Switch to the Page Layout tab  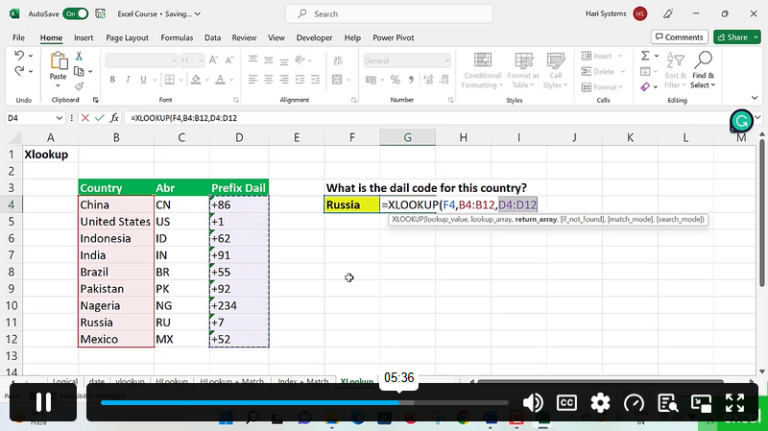pos(127,37)
